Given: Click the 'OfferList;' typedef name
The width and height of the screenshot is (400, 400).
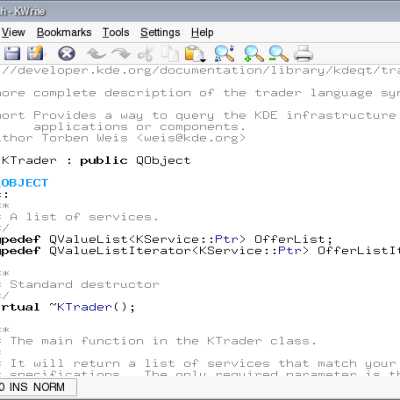Looking at the screenshot, I should coord(293,239).
